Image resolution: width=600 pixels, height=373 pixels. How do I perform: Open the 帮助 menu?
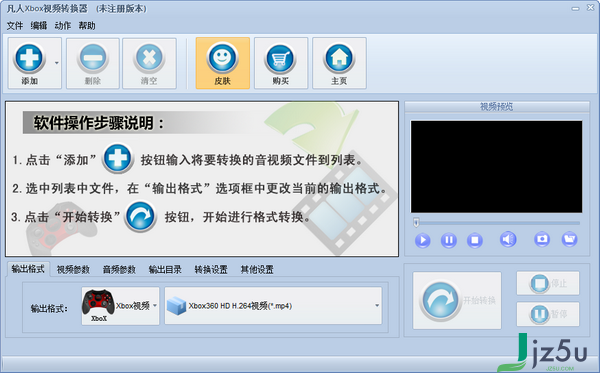[x=87, y=26]
